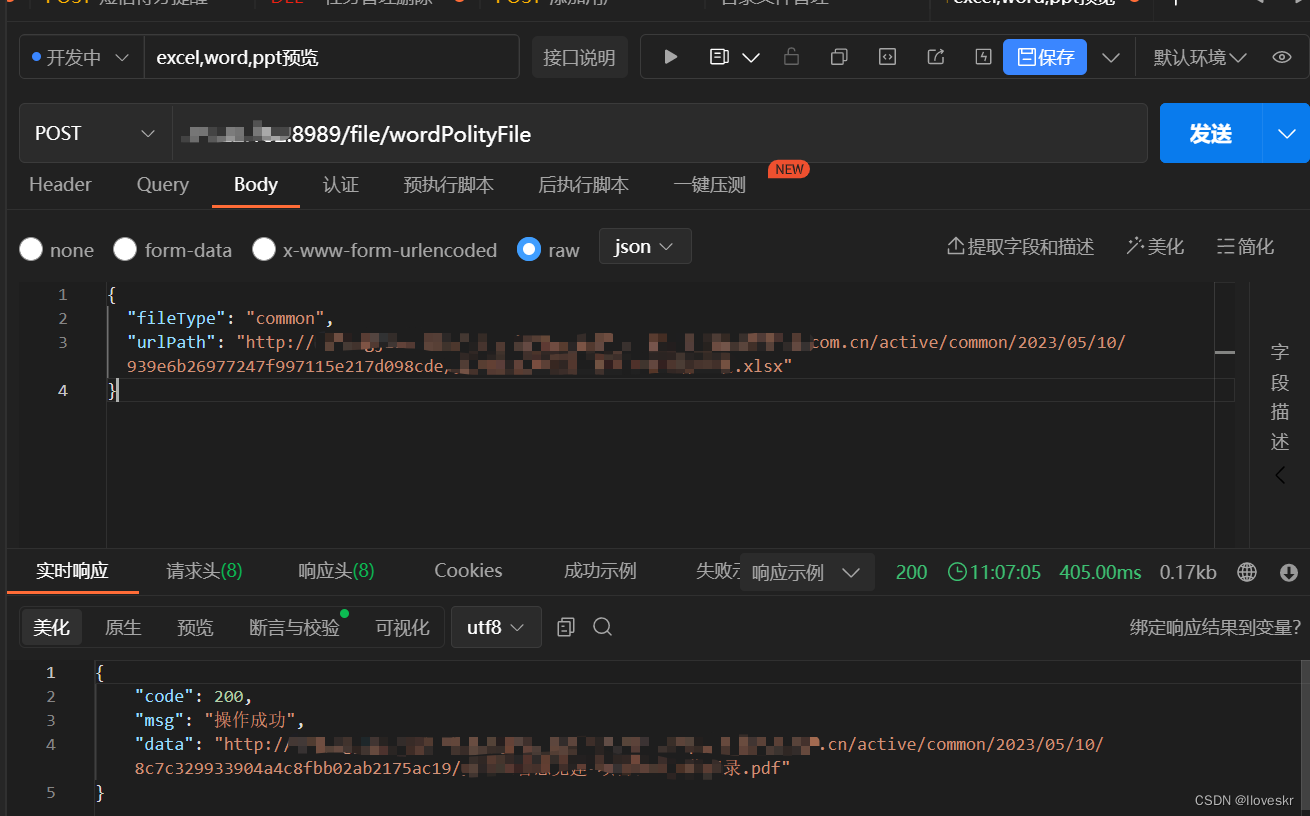Click the globe network icon in response bar
Viewport: 1310px width, 816px height.
point(1247,572)
